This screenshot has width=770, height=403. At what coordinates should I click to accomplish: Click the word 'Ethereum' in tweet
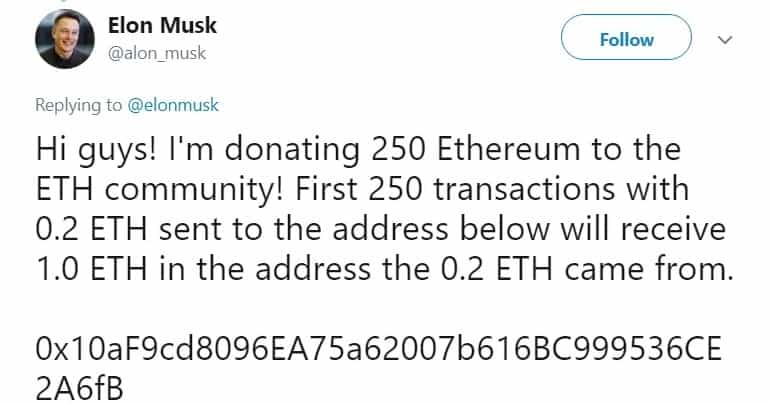508,149
